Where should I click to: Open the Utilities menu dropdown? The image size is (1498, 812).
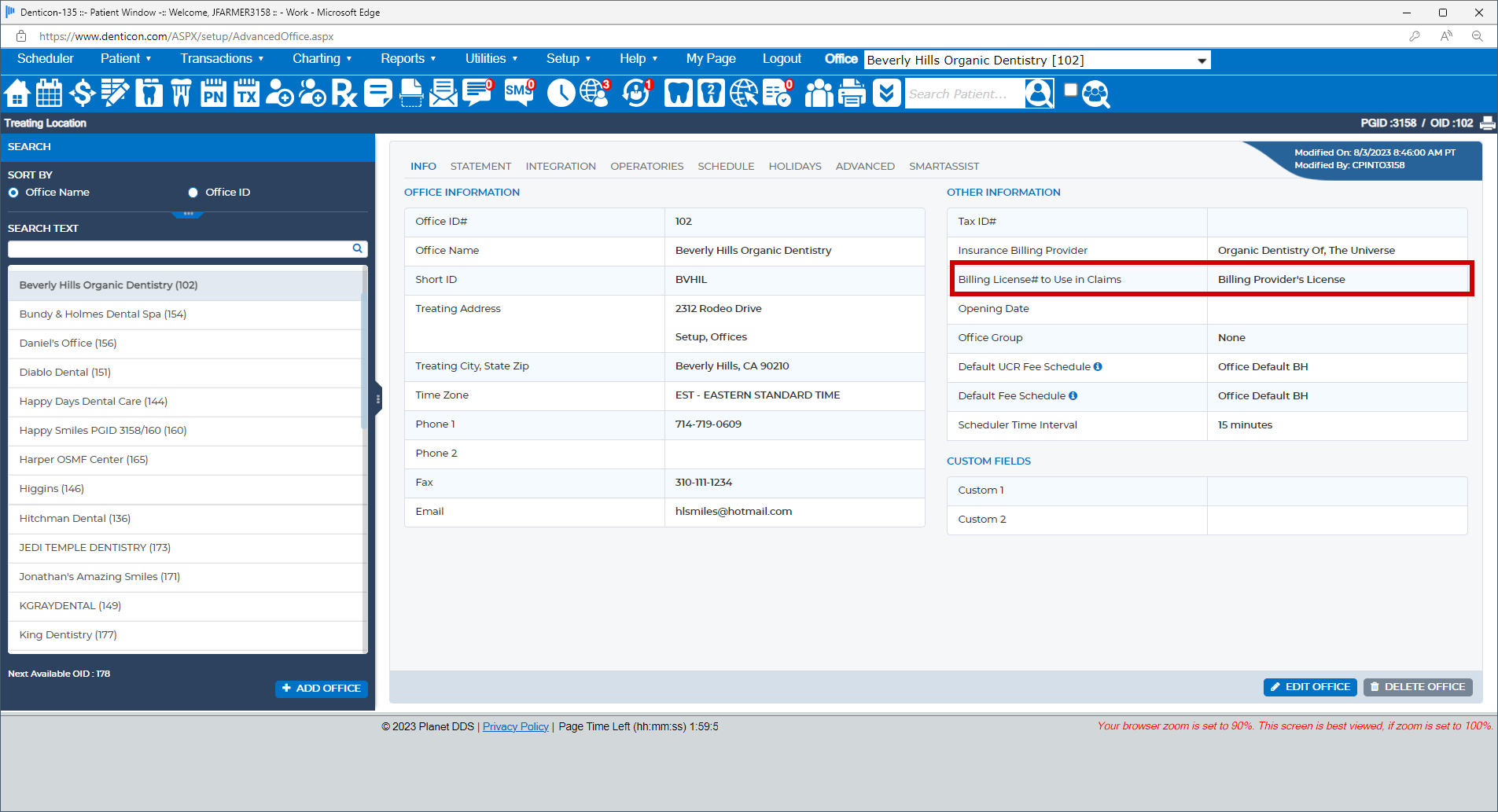[491, 59]
